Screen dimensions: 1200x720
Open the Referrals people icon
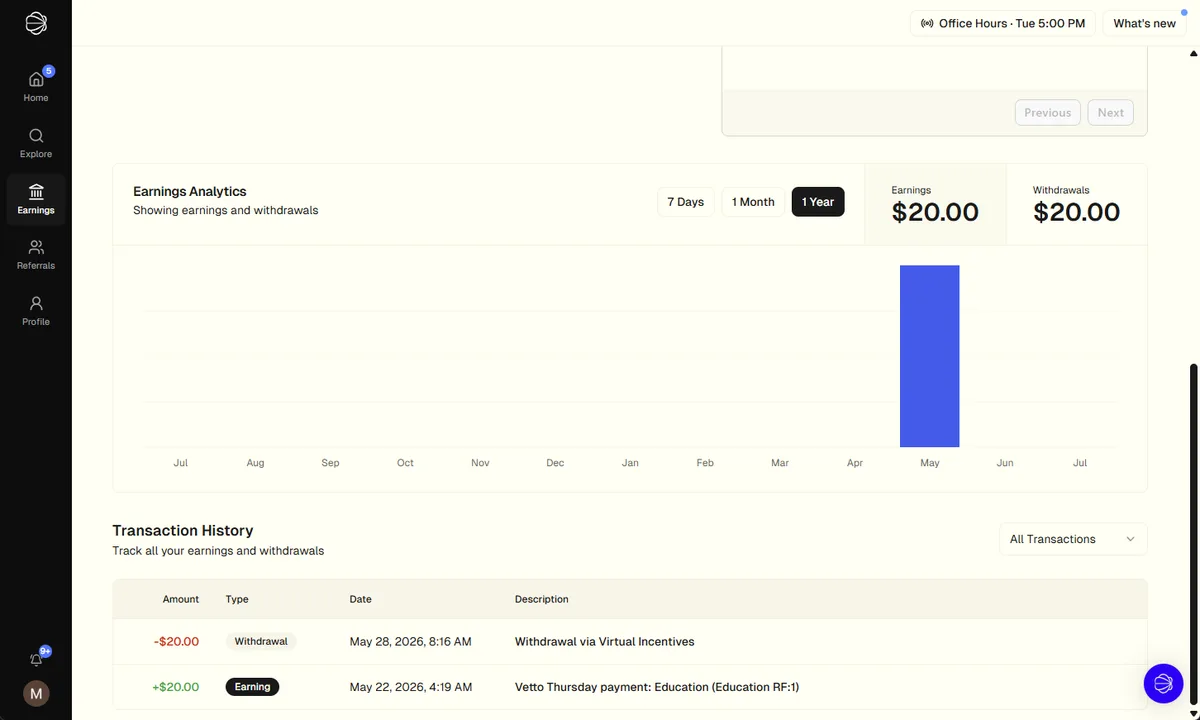pos(36,247)
